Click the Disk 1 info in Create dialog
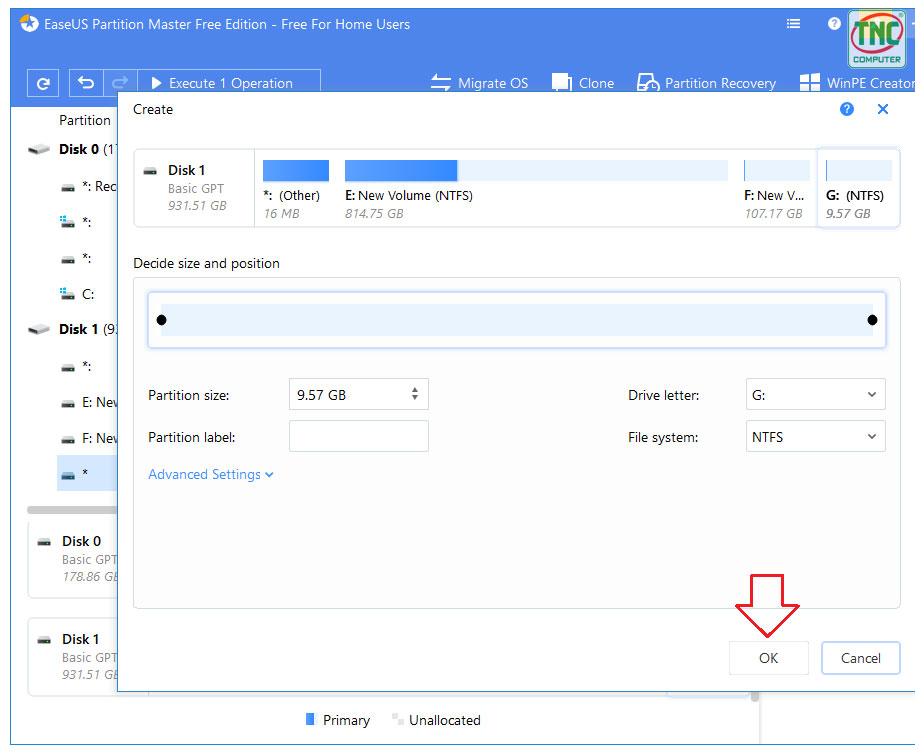The width and height of the screenshot is (915, 754). point(194,188)
